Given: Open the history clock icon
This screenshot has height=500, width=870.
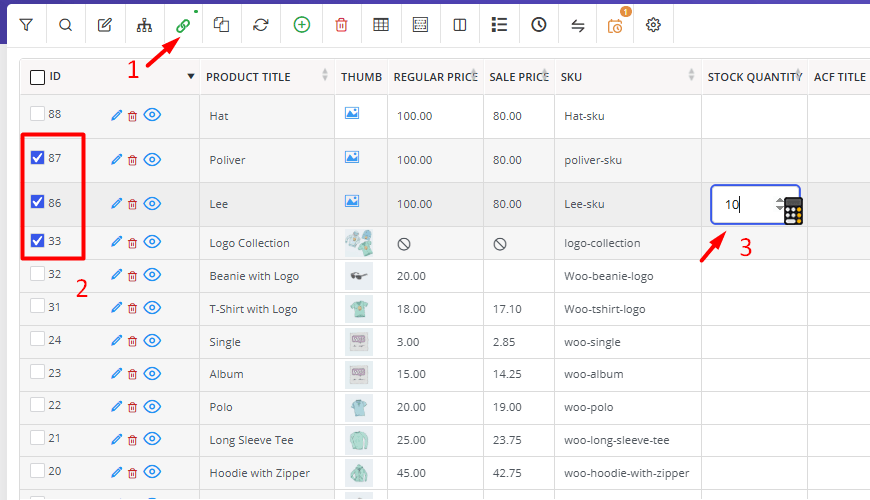Looking at the screenshot, I should click(x=539, y=25).
